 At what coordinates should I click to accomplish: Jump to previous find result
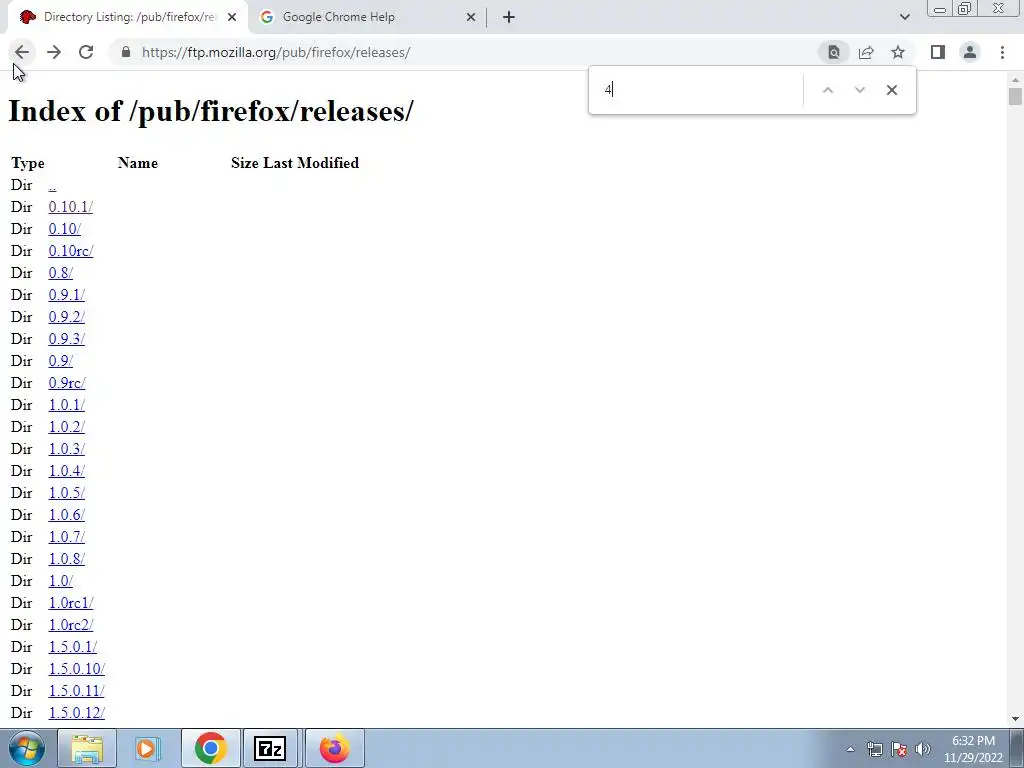[827, 90]
